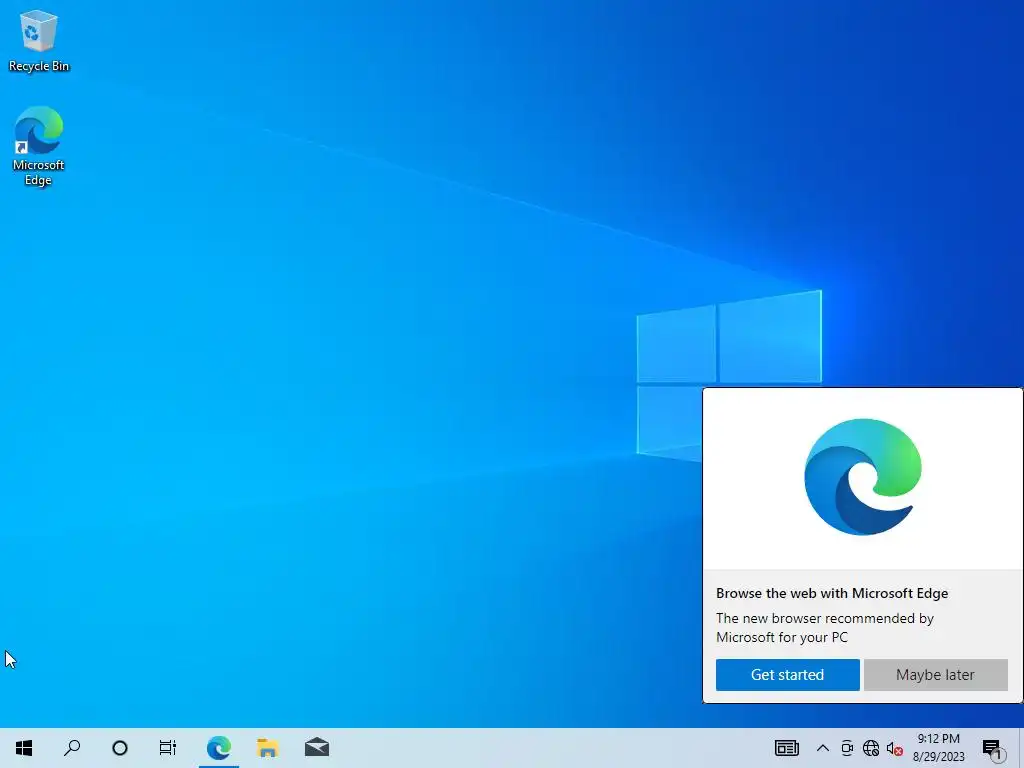Open News and interests widget
Screen dimensions: 1024x768
[x=786, y=748]
